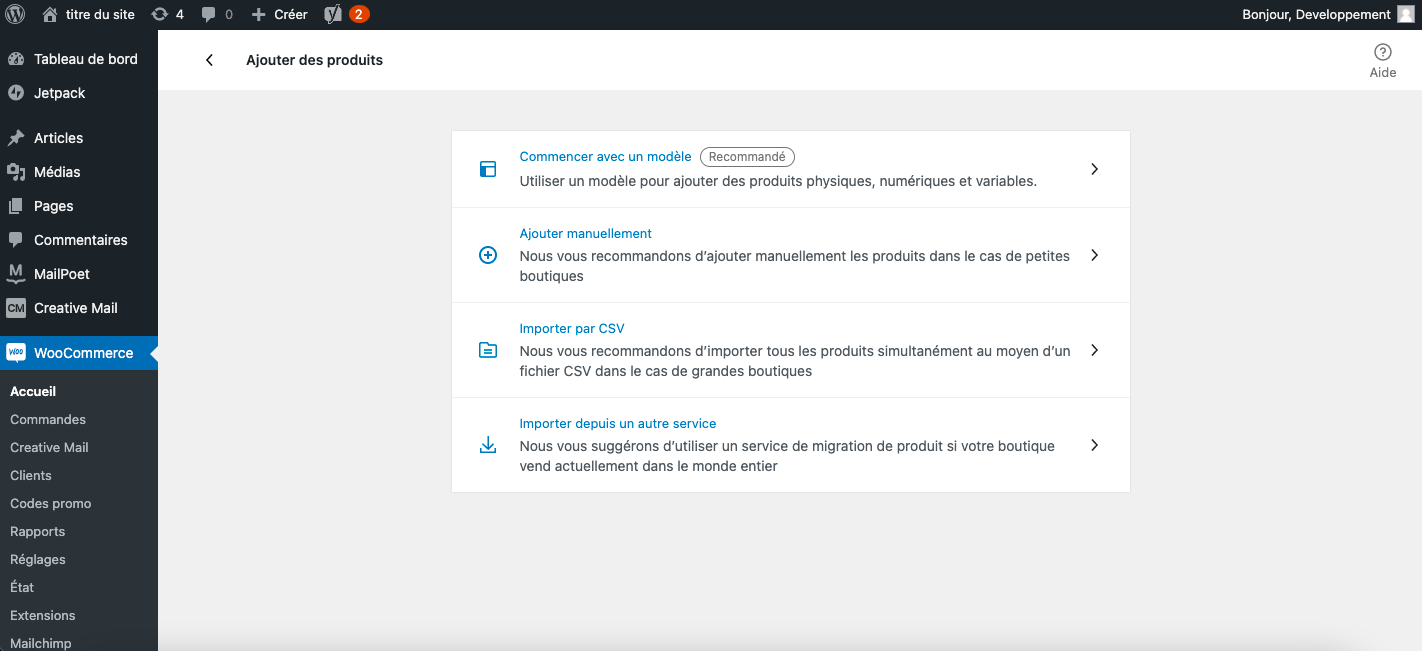The height and width of the screenshot is (651, 1422).
Task: Click the WooCommerce woo icon
Action: 16,353
